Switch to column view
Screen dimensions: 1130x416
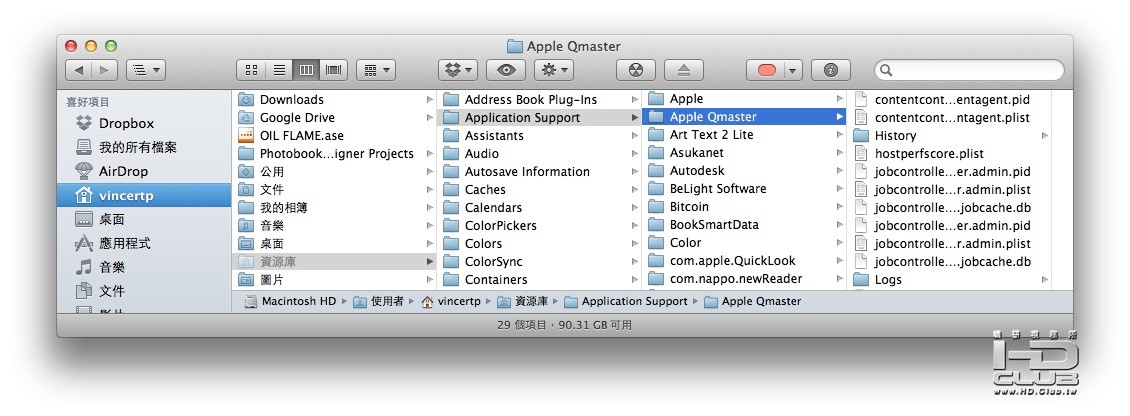coord(306,70)
